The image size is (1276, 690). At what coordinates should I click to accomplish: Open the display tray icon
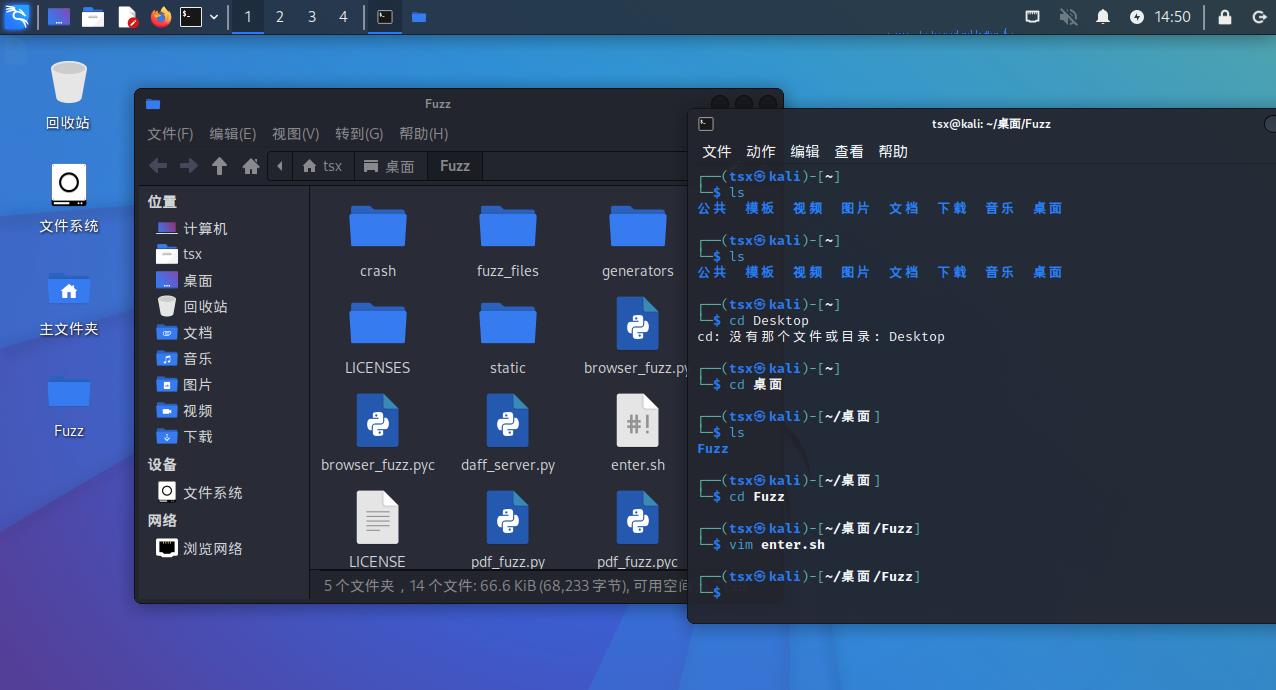[1033, 17]
